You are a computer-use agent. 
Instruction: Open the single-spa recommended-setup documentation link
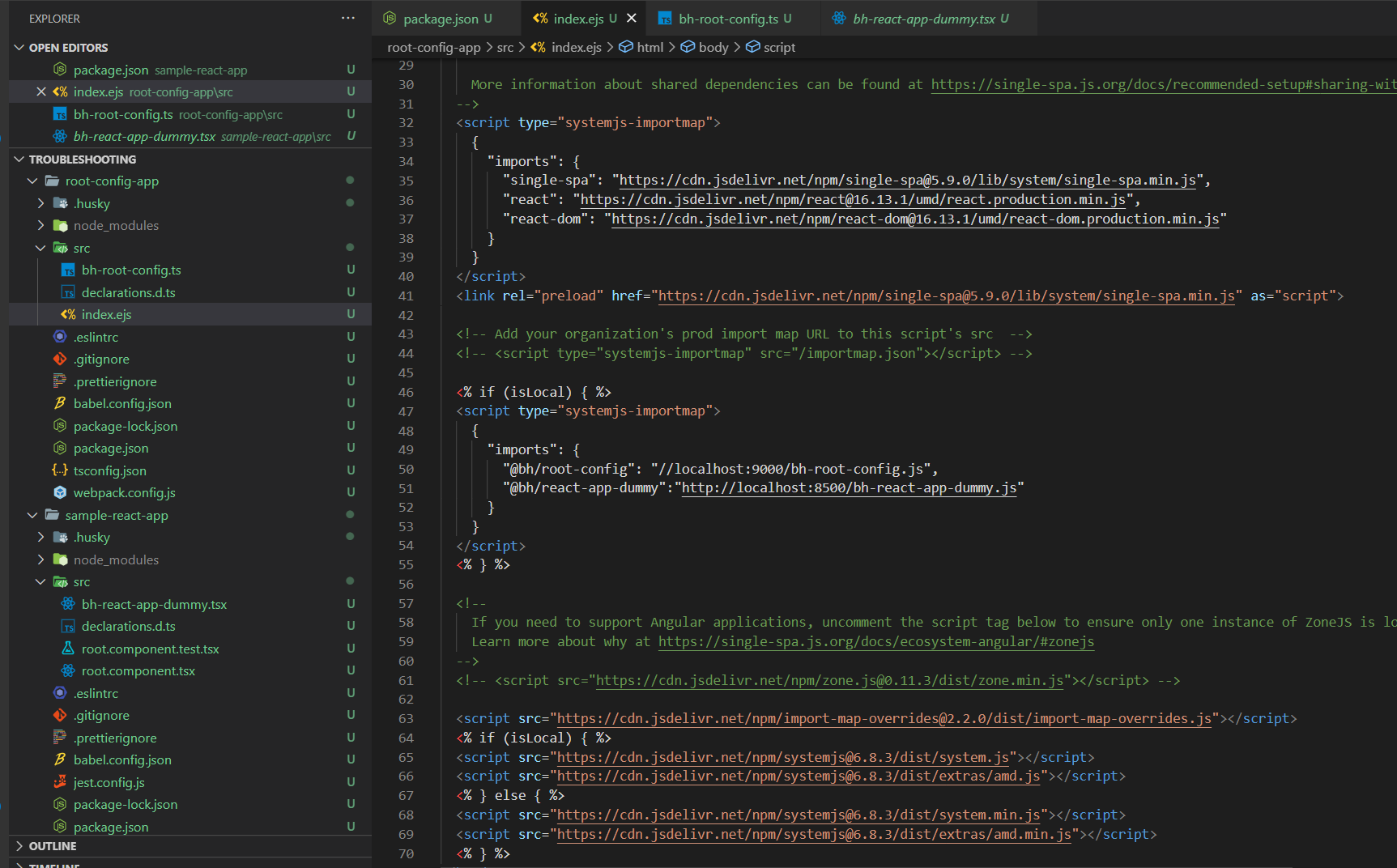point(1134,84)
